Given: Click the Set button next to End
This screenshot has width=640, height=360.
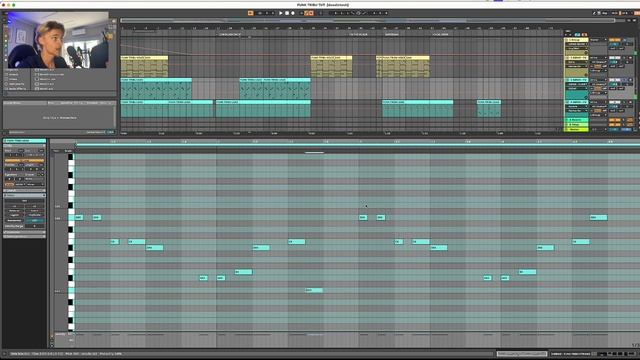Looking at the screenshot, I should [41, 150].
